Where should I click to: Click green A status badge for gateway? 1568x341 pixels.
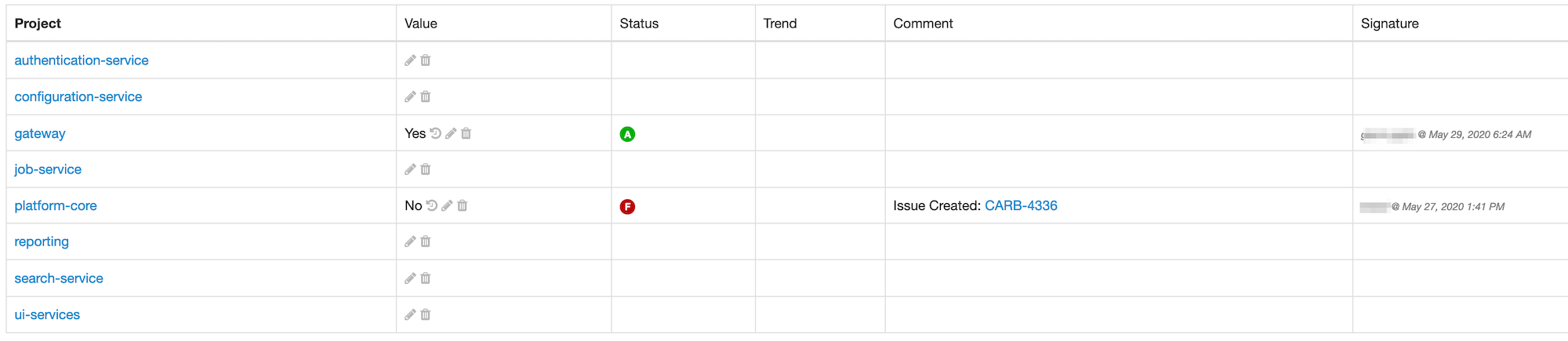click(x=627, y=134)
